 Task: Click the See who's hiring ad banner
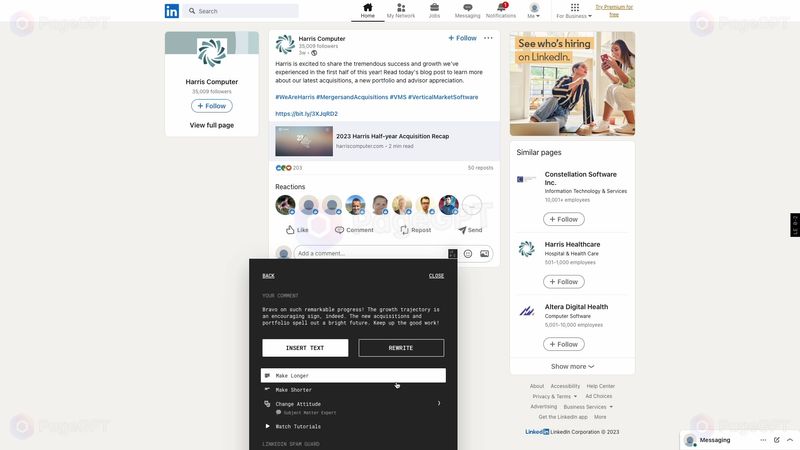[x=572, y=84]
